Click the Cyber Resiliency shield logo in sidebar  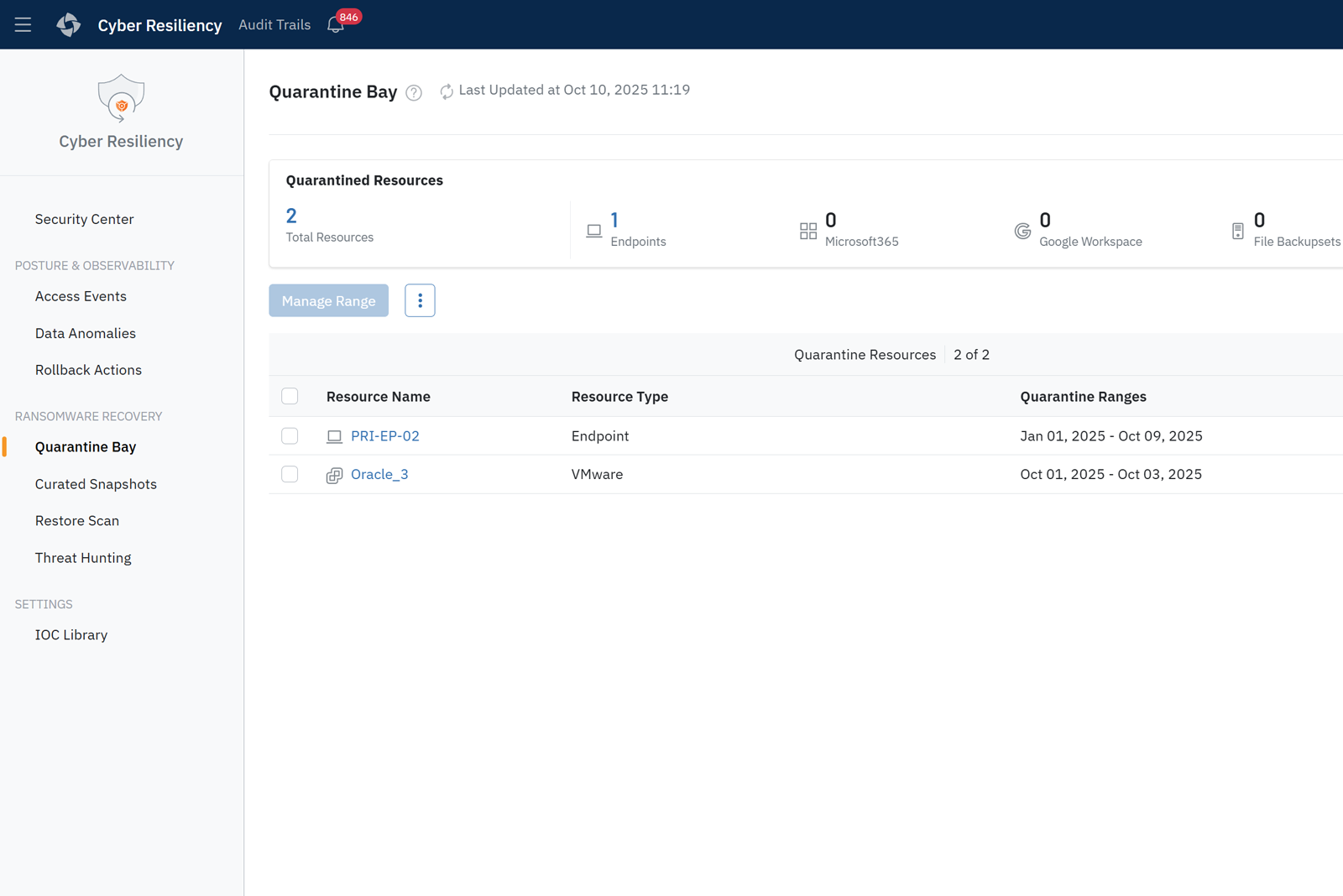tap(121, 98)
